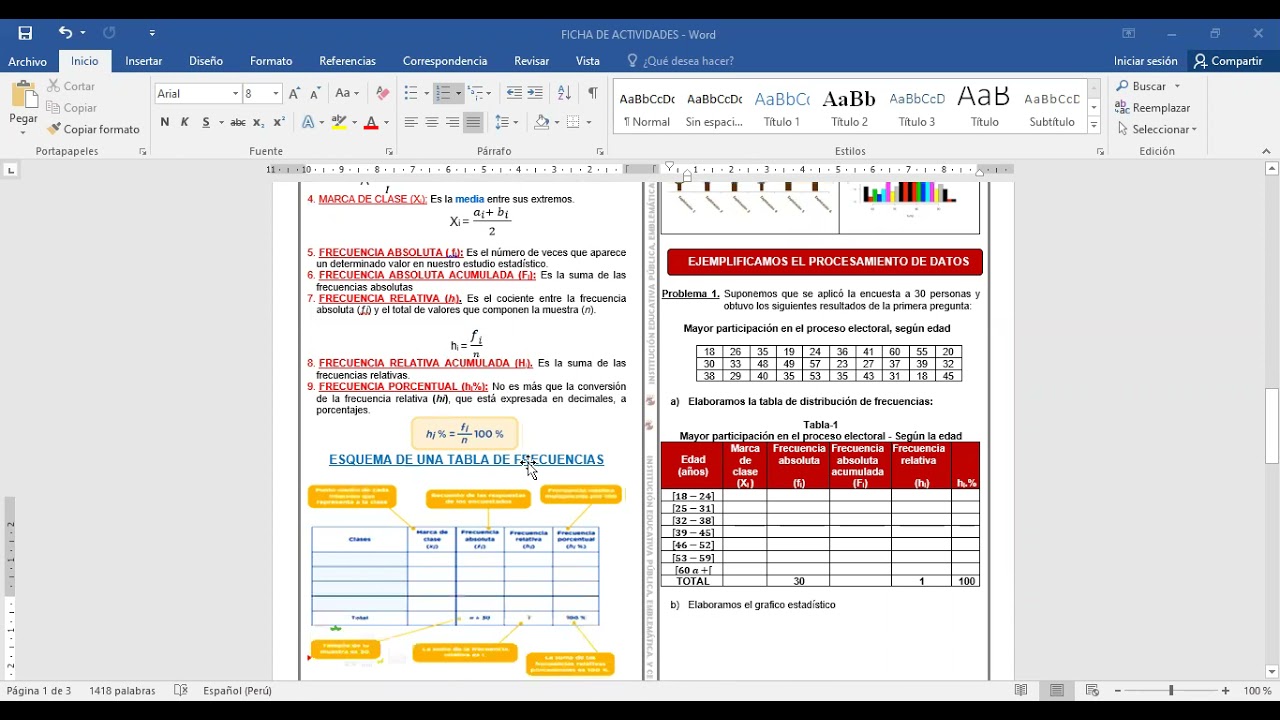Decrease the paragraph indent

coord(514,93)
